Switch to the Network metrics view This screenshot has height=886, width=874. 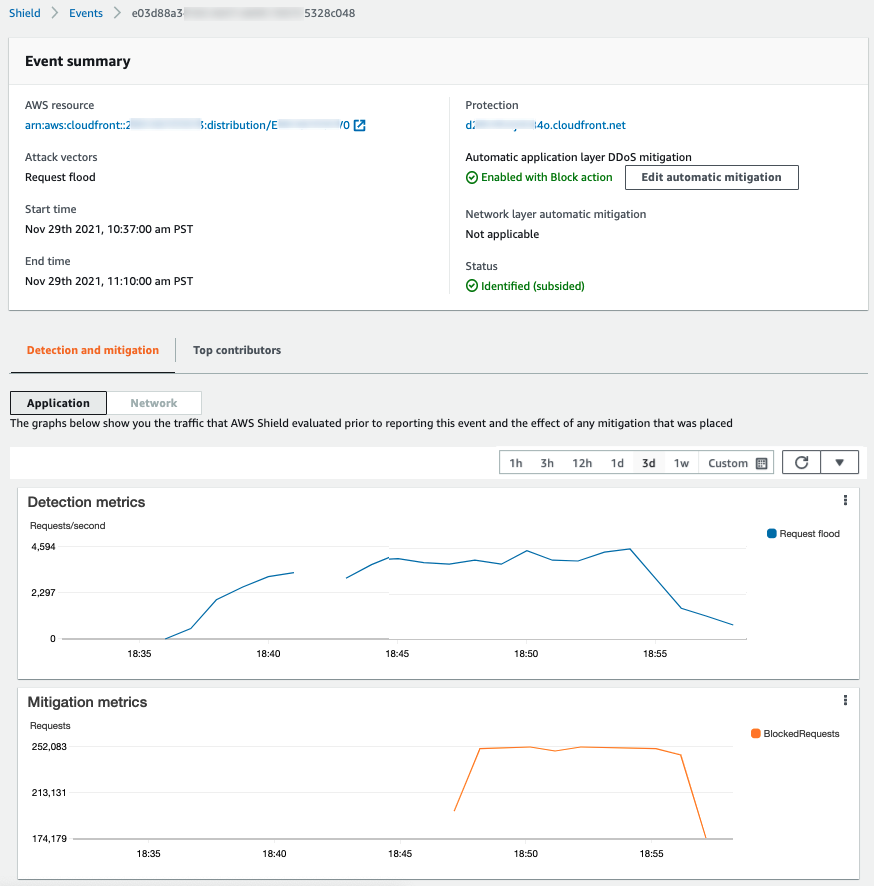[154, 402]
